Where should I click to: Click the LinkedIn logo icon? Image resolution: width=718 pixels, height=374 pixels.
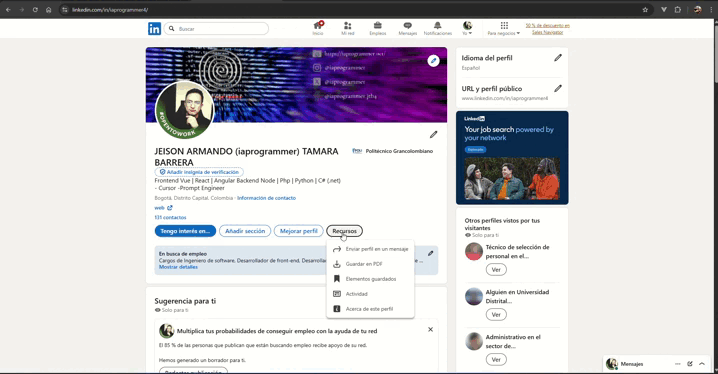click(154, 29)
